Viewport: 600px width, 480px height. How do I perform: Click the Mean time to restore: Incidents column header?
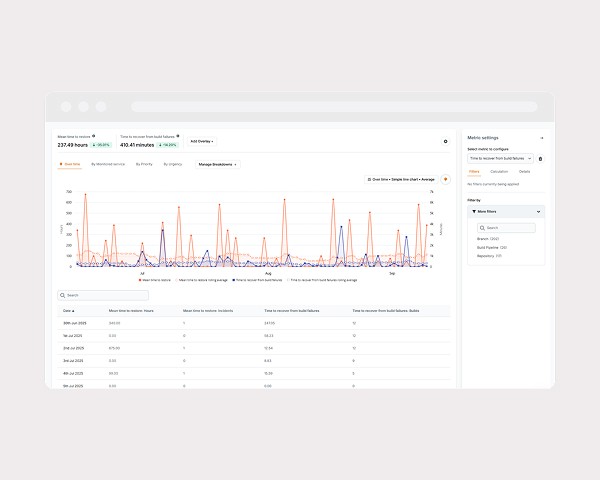208,311
